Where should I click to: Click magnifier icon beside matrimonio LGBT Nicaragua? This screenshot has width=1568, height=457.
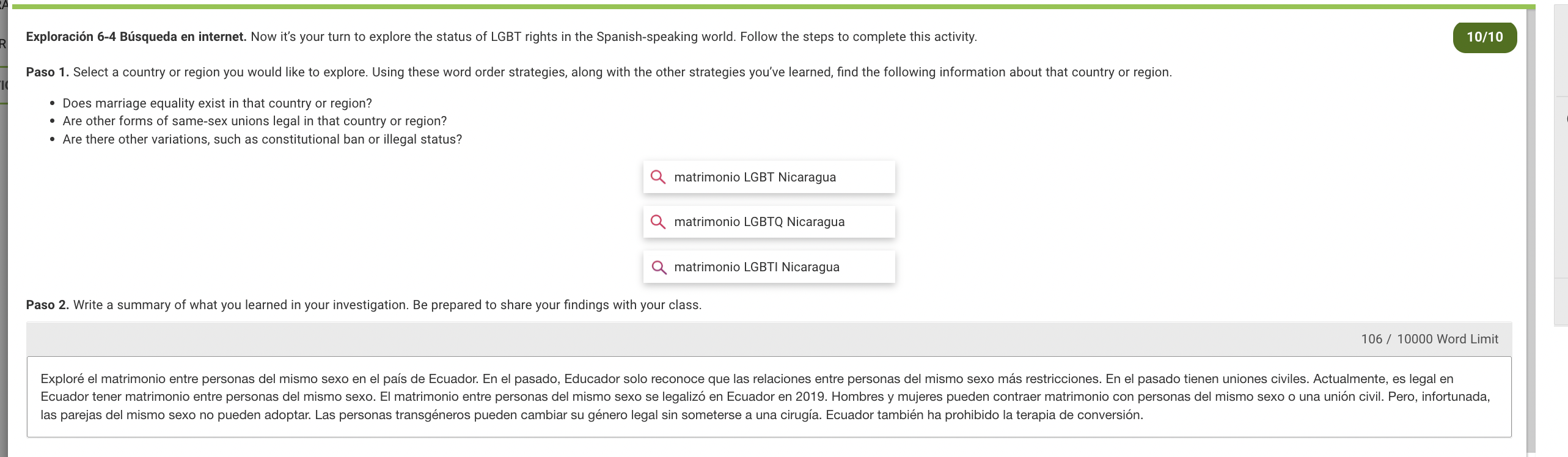pos(658,177)
